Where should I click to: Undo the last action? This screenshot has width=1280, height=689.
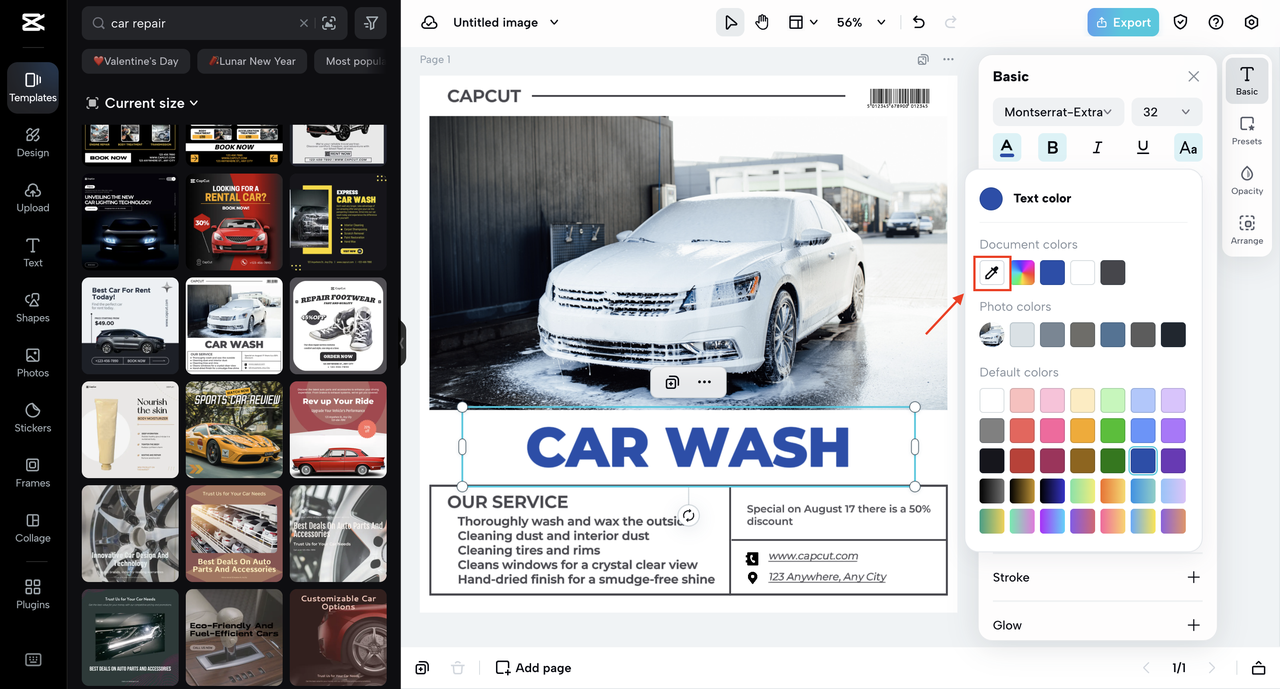(919, 22)
